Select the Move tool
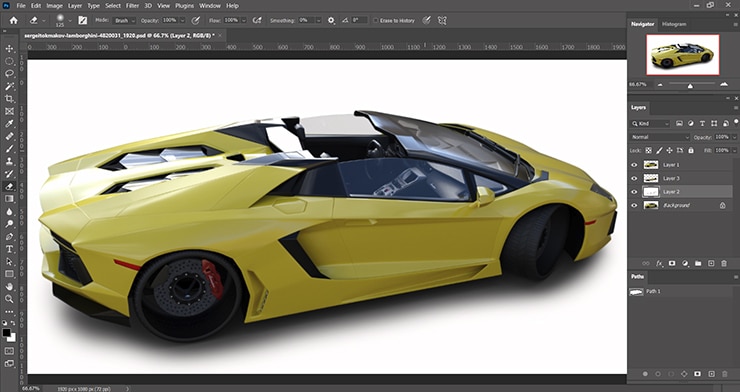740x392 pixels. coord(9,49)
